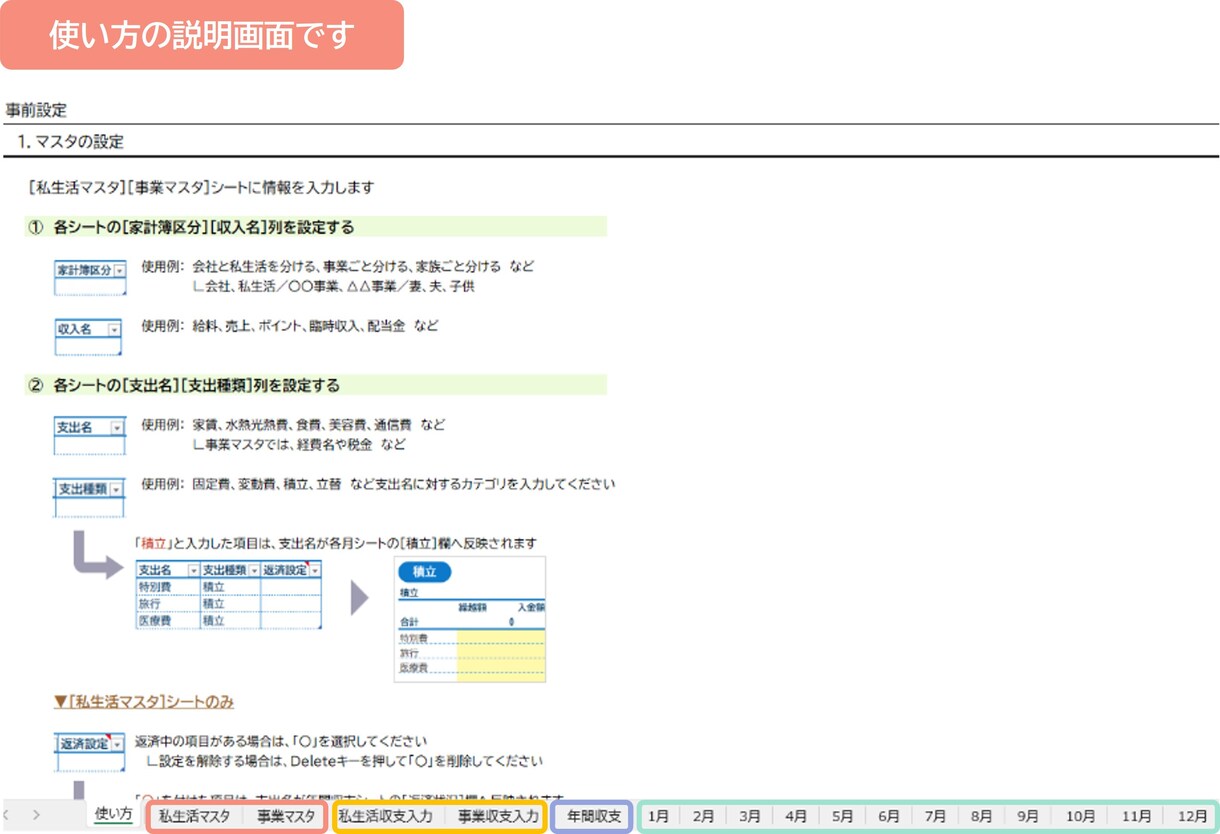Open the standalone 返済設定 filter dropdown arrow
The height and width of the screenshot is (834, 1220).
pyautogui.click(x=118, y=744)
